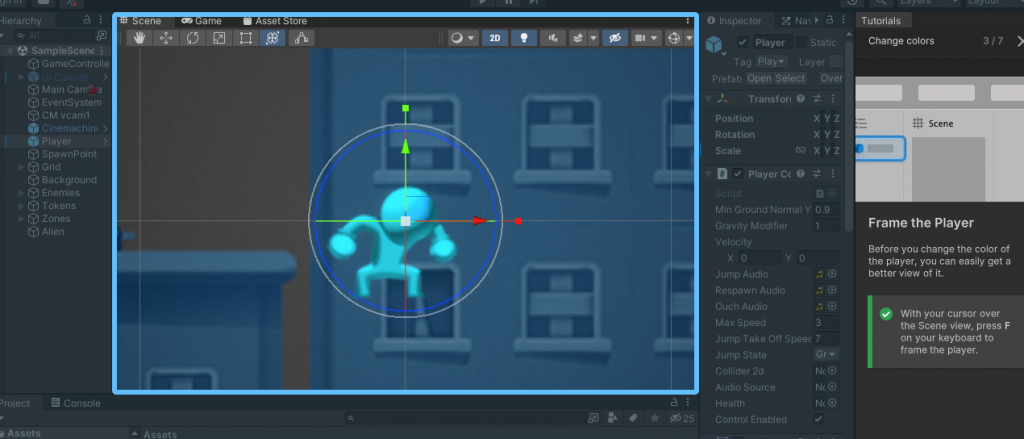Collapse the SampleScene root arrow
The image size is (1024, 439).
click(10, 50)
